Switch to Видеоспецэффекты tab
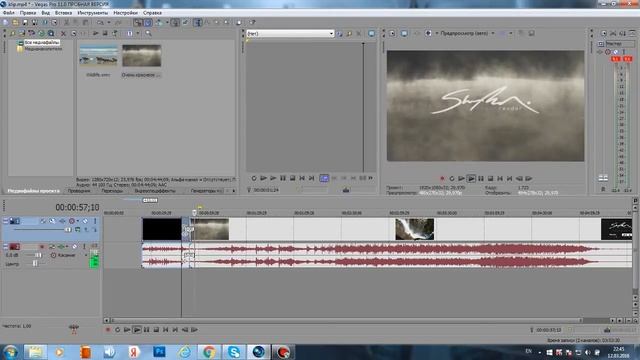640x360 pixels. 155,191
